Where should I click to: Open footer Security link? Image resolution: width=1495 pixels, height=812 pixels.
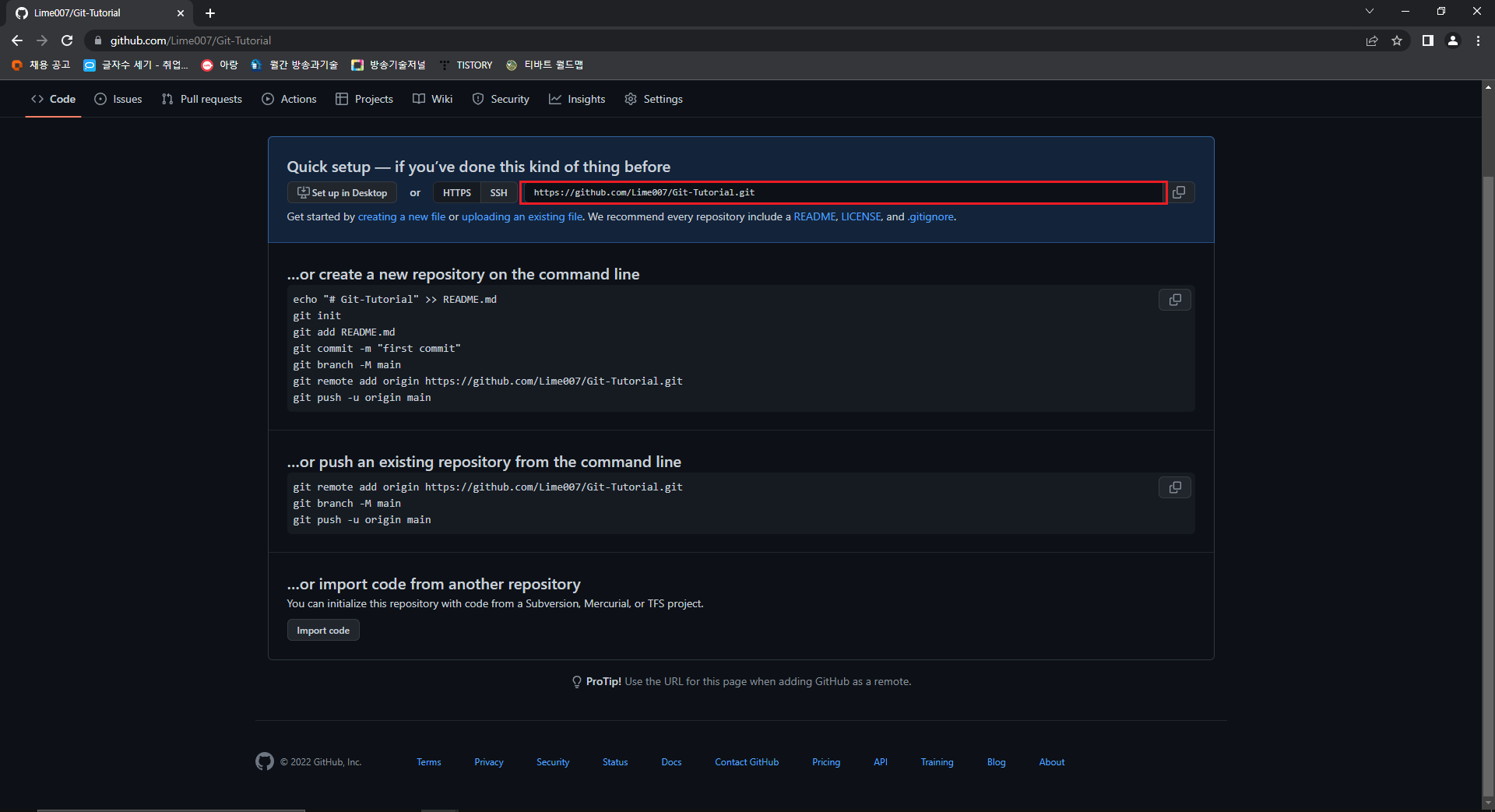(x=553, y=762)
